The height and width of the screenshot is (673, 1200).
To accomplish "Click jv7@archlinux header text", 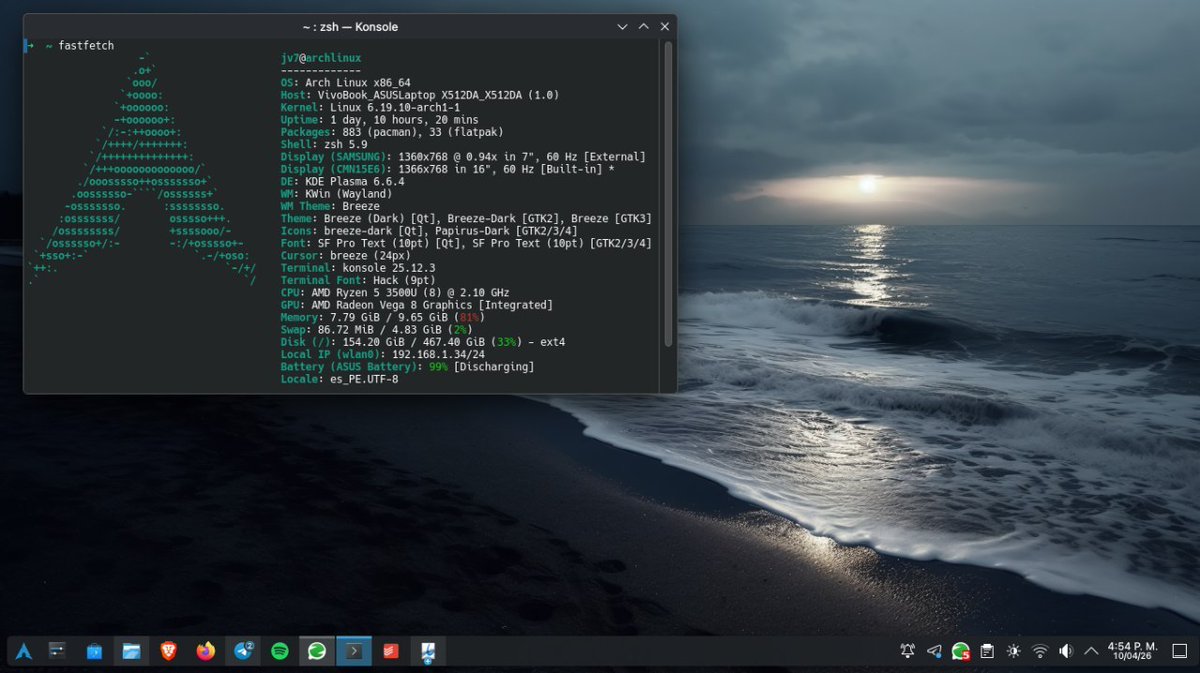I will pos(321,58).
